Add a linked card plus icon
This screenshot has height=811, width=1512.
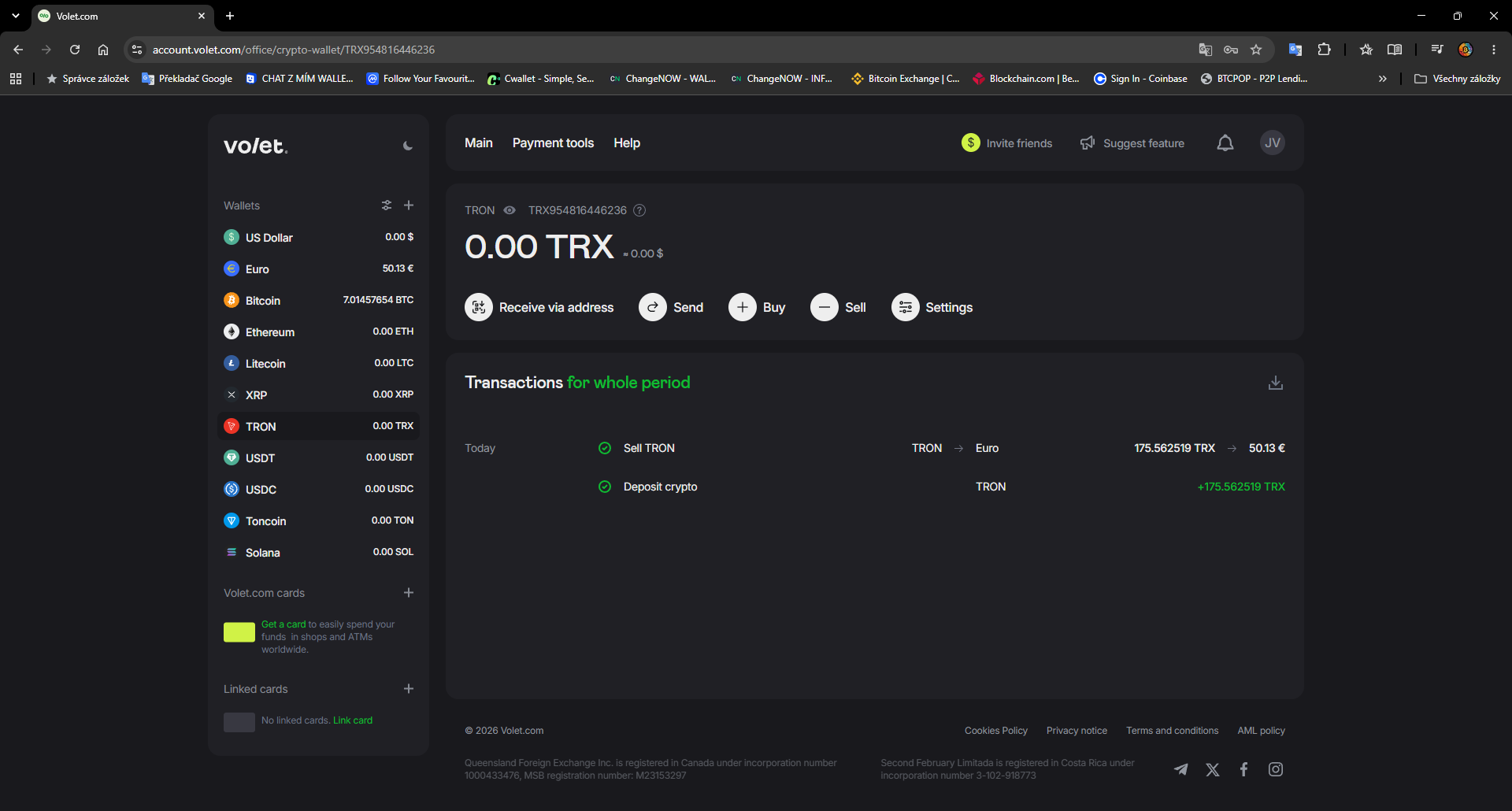coord(409,689)
